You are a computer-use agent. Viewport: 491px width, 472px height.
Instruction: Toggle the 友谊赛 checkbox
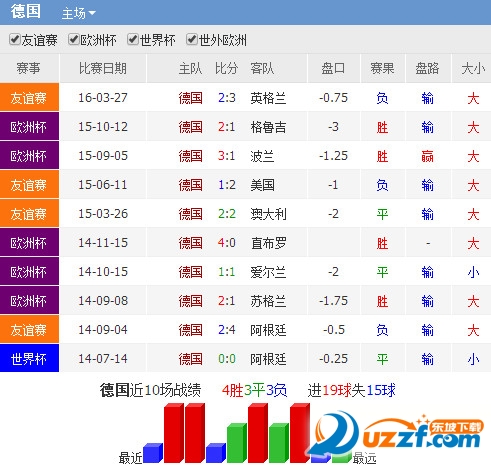coord(15,39)
